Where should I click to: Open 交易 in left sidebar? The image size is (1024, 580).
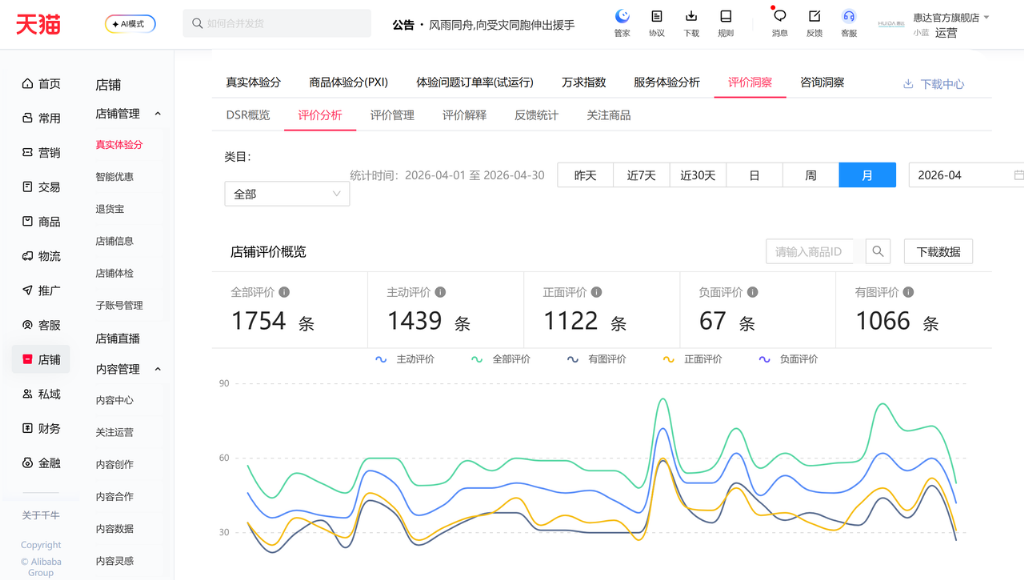click(41, 187)
